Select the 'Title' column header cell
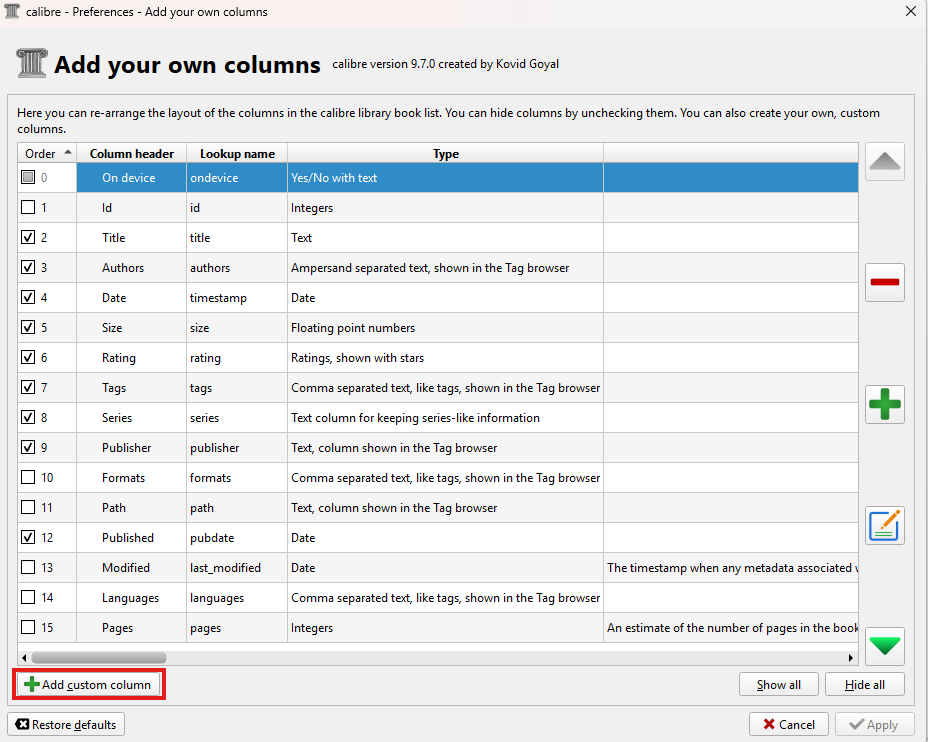This screenshot has height=742, width=928. point(131,237)
